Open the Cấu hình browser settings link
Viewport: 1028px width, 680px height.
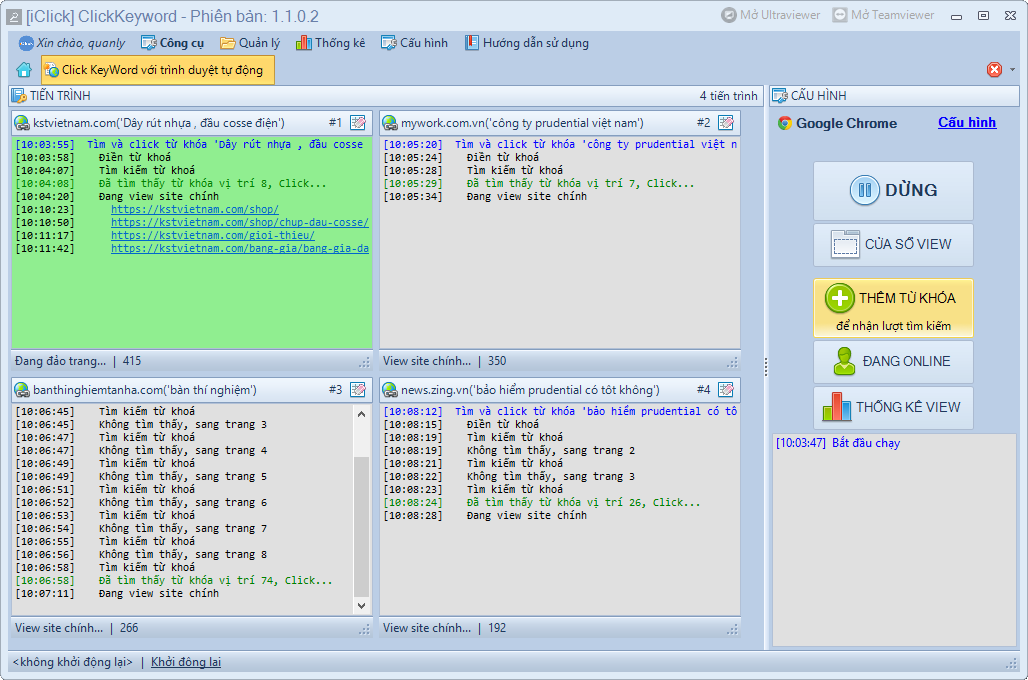coord(967,123)
